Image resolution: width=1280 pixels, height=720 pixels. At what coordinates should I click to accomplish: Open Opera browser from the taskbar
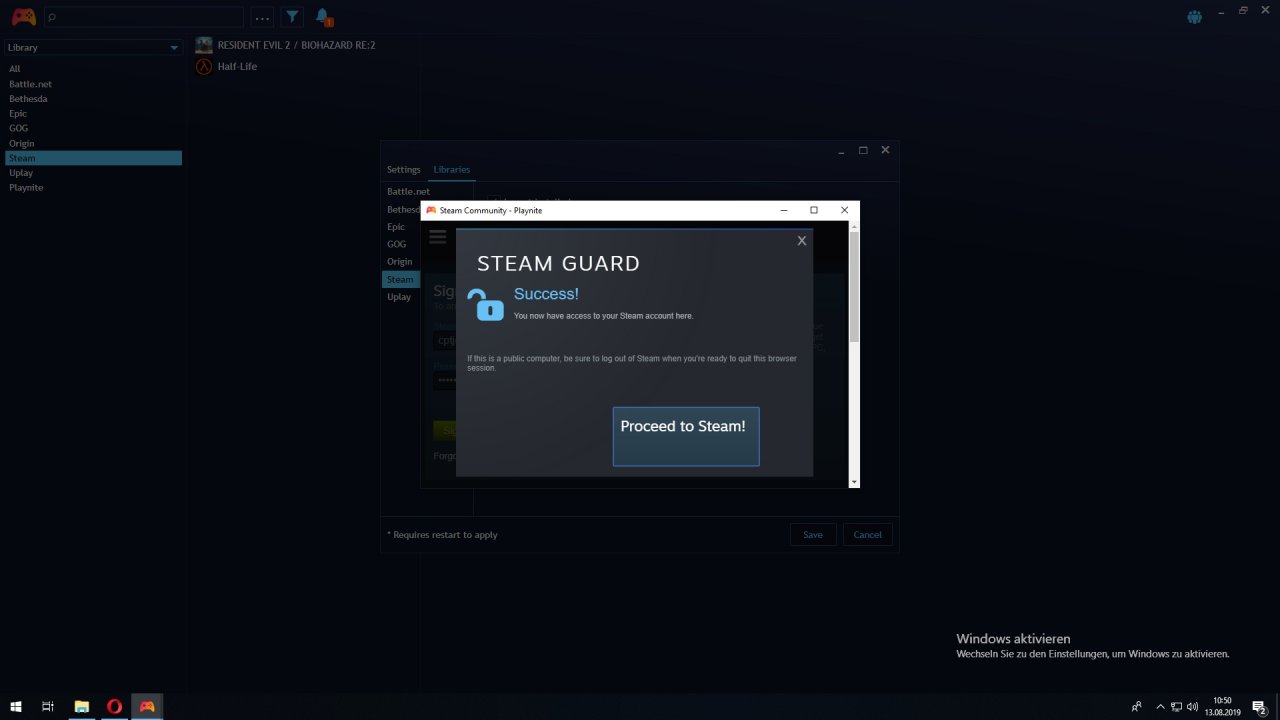(x=114, y=706)
